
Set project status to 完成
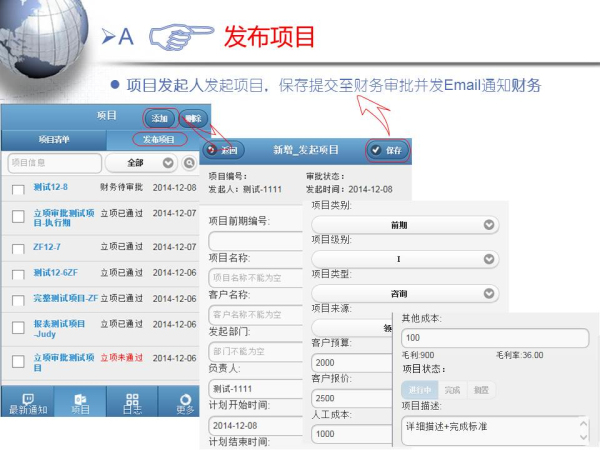point(452,390)
